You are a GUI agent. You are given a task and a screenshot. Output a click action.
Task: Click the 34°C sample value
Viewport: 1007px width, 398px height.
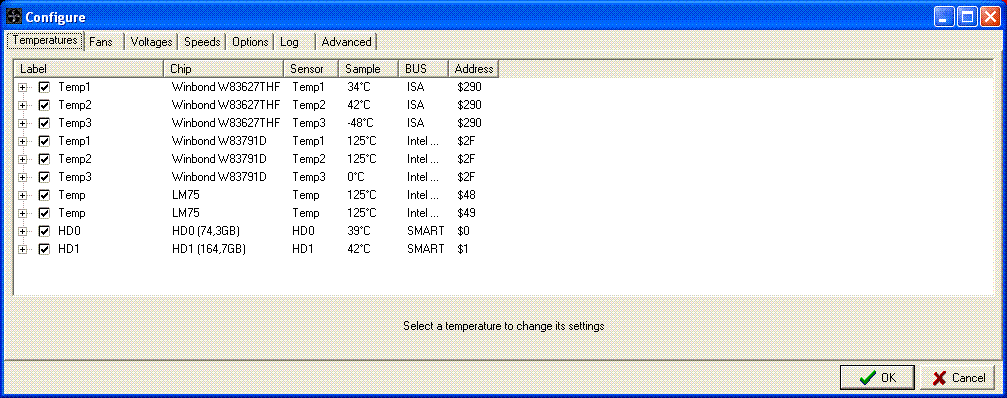click(358, 87)
